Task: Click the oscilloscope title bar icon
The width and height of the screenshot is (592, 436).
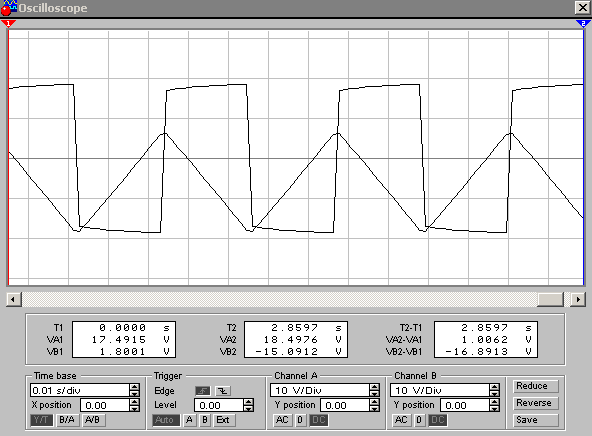Action: click(8, 8)
